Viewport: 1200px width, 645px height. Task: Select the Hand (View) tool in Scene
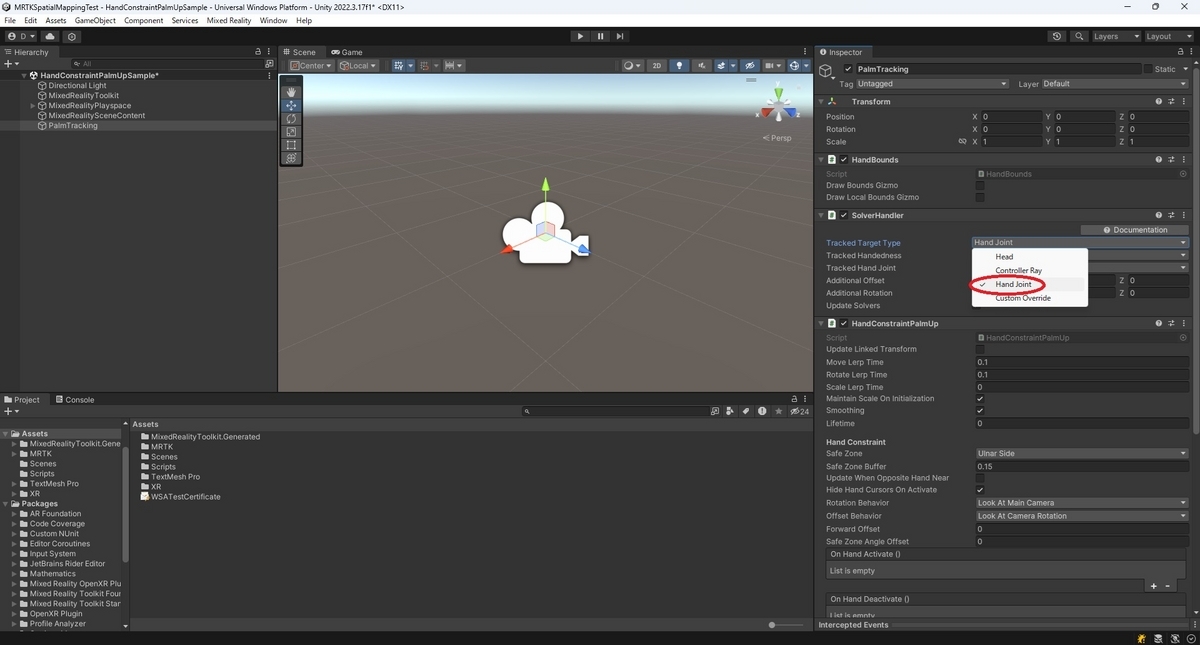point(291,92)
